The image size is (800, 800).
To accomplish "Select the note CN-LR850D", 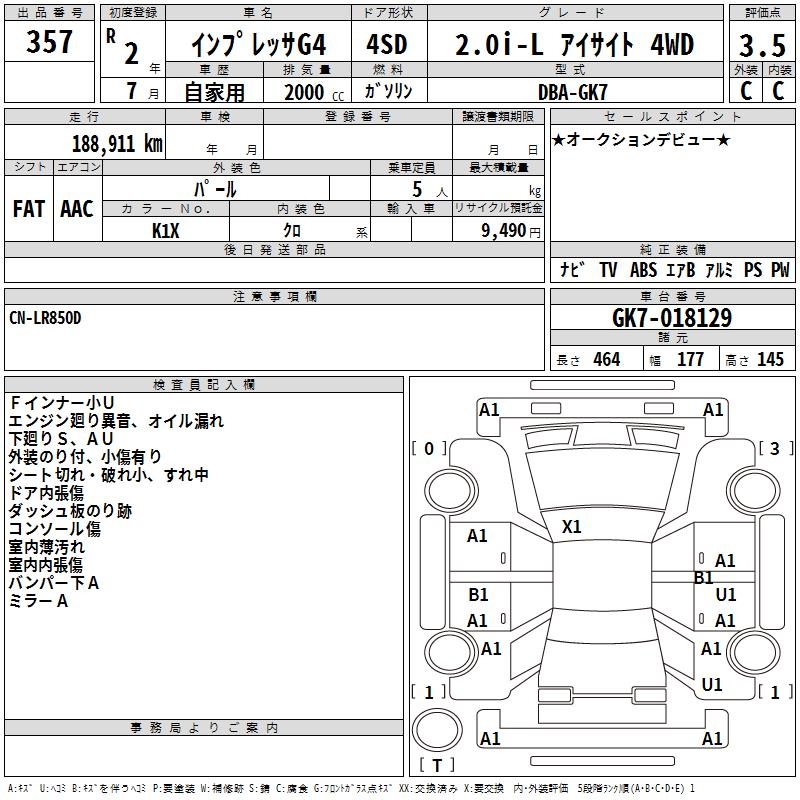I will click(45, 318).
